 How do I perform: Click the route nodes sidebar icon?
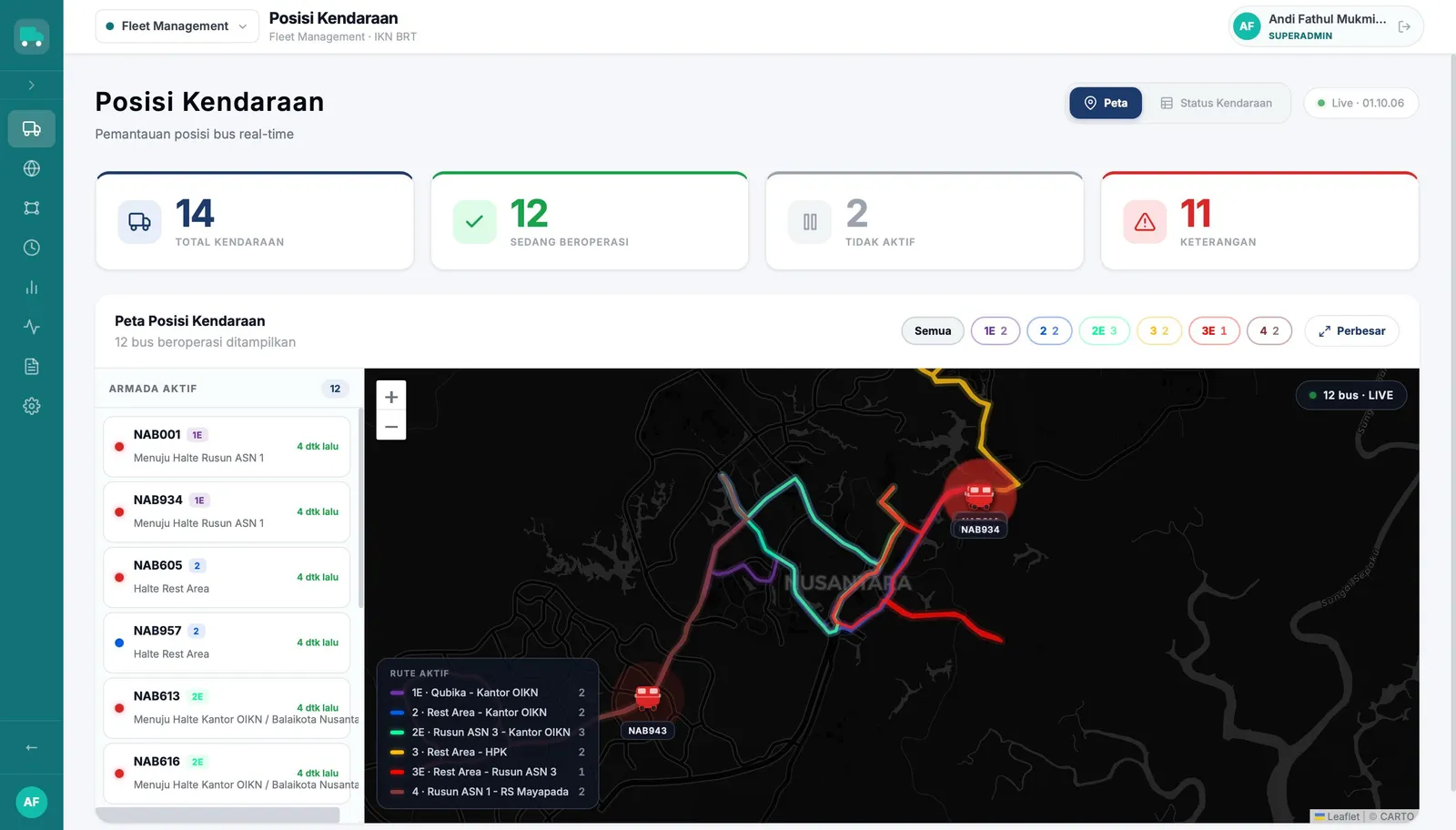tap(31, 208)
